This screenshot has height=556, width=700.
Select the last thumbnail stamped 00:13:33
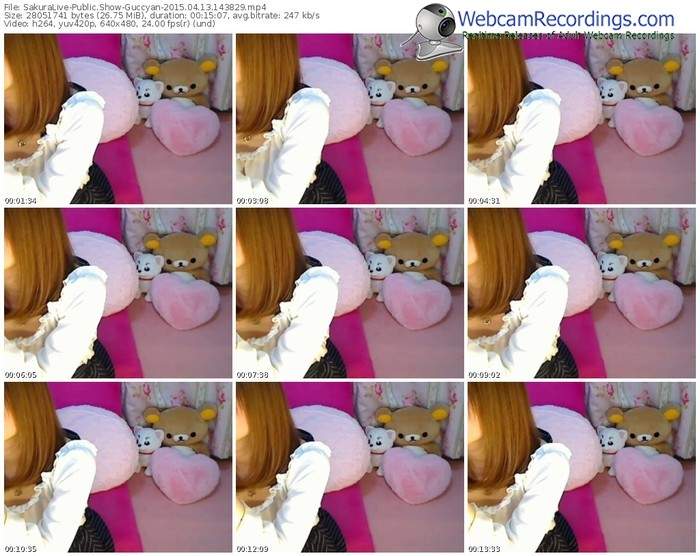[580, 466]
